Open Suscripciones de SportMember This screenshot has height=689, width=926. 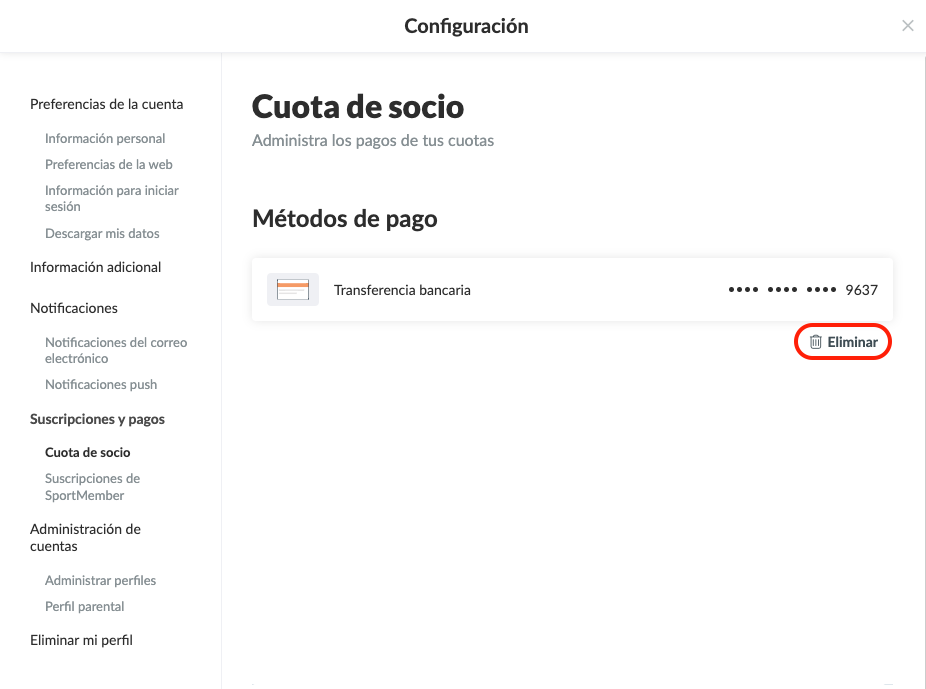92,487
